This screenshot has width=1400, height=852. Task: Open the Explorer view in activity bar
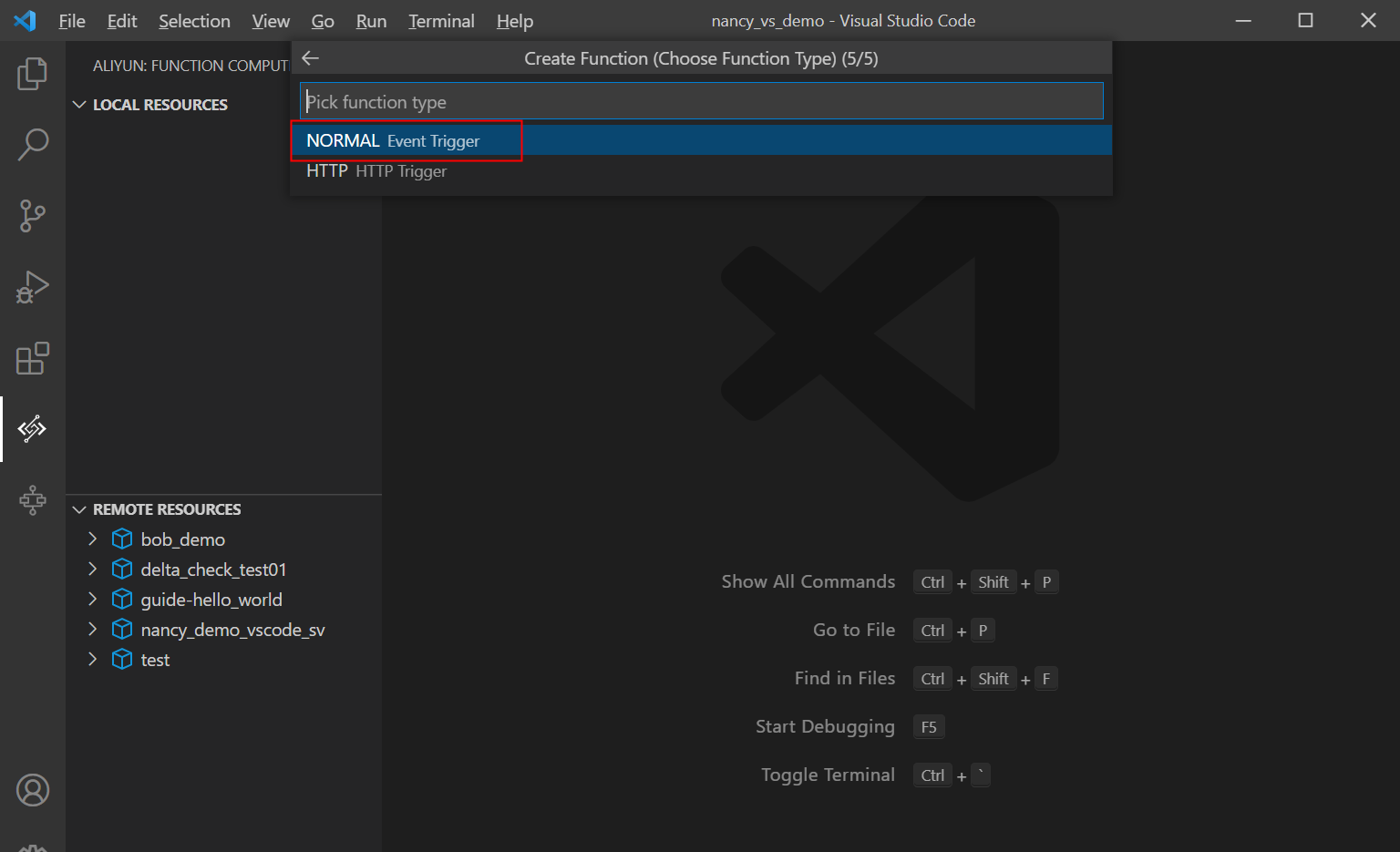click(x=33, y=74)
